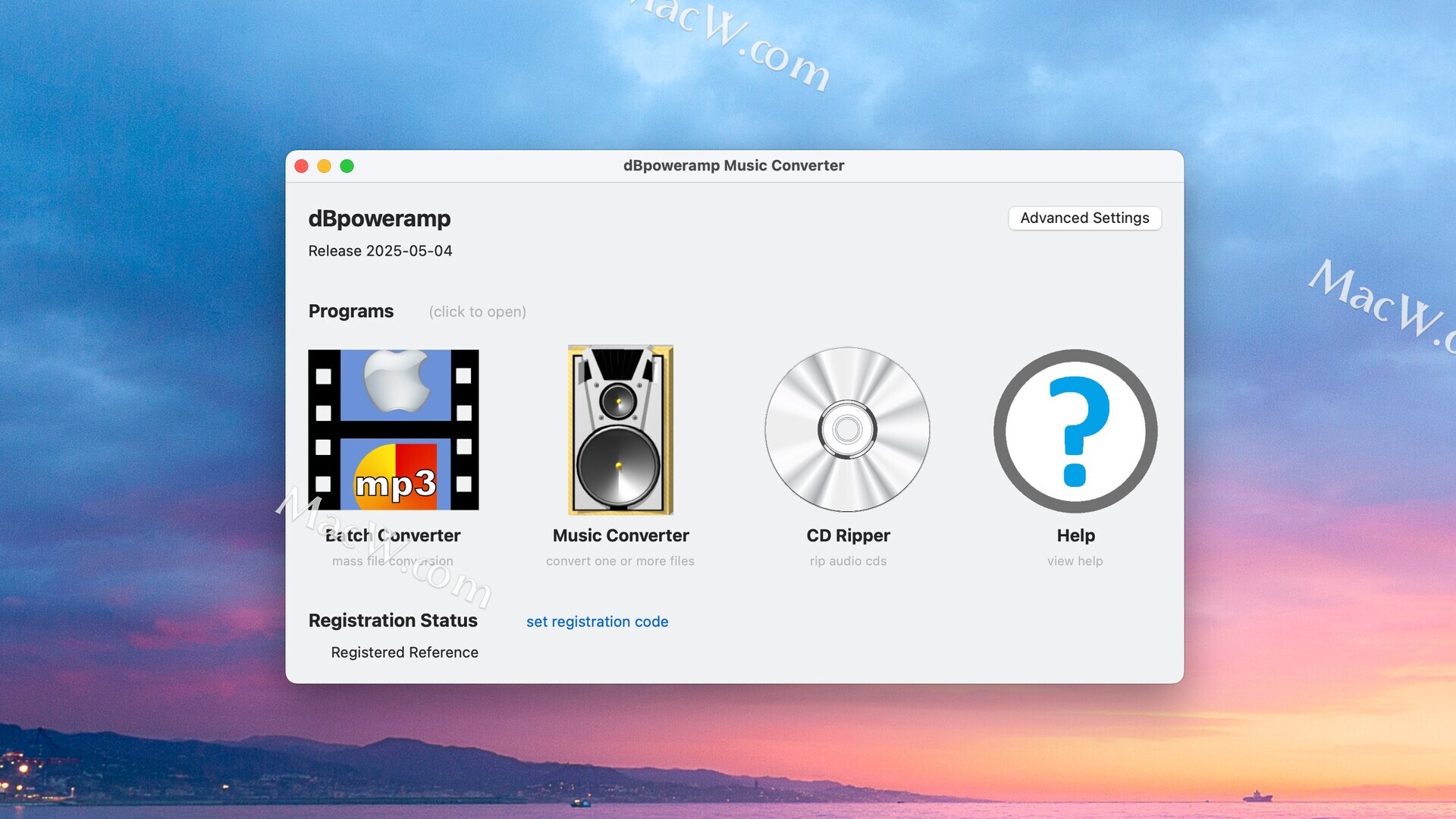The image size is (1456, 819).
Task: Select the CD Ripper label
Action: pyautogui.click(x=848, y=535)
